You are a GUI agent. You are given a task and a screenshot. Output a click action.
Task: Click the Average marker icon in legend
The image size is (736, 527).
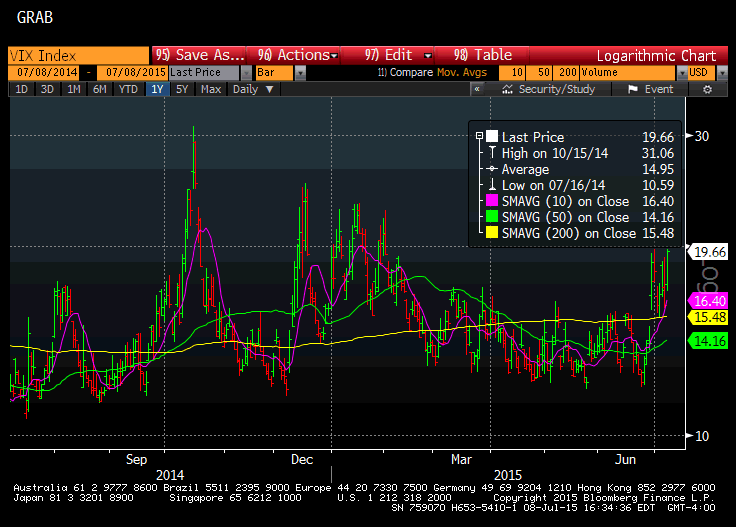tap(491, 169)
